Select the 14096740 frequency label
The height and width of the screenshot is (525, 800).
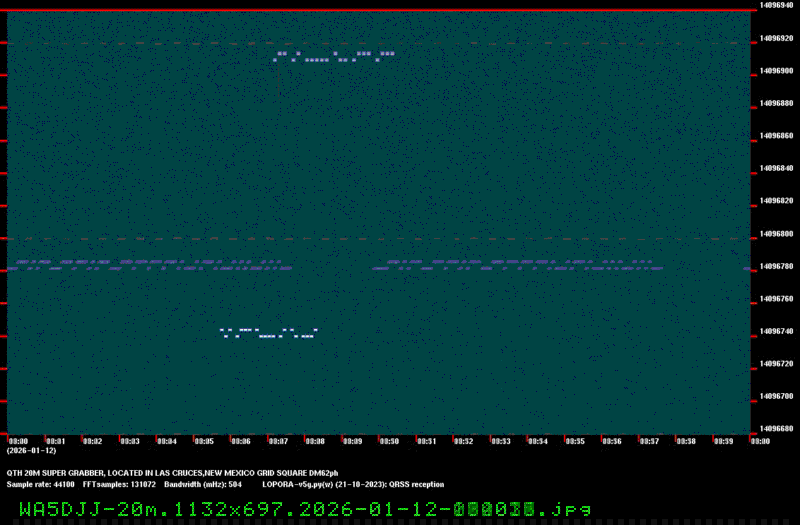(776, 331)
